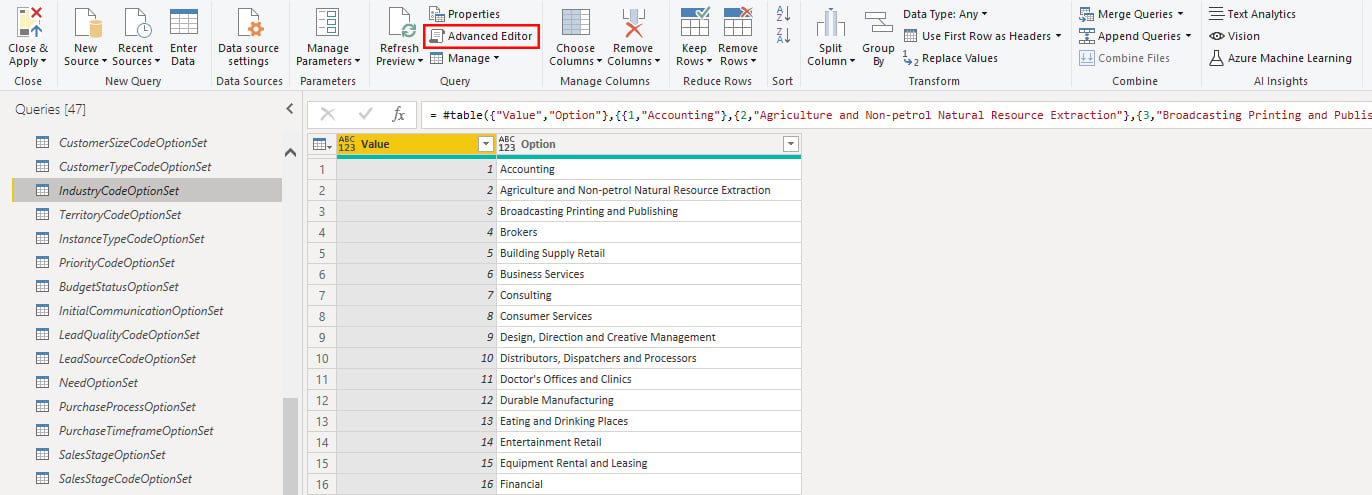Image resolution: width=1372 pixels, height=495 pixels.
Task: Click the Keep Rows icon
Action: click(694, 22)
